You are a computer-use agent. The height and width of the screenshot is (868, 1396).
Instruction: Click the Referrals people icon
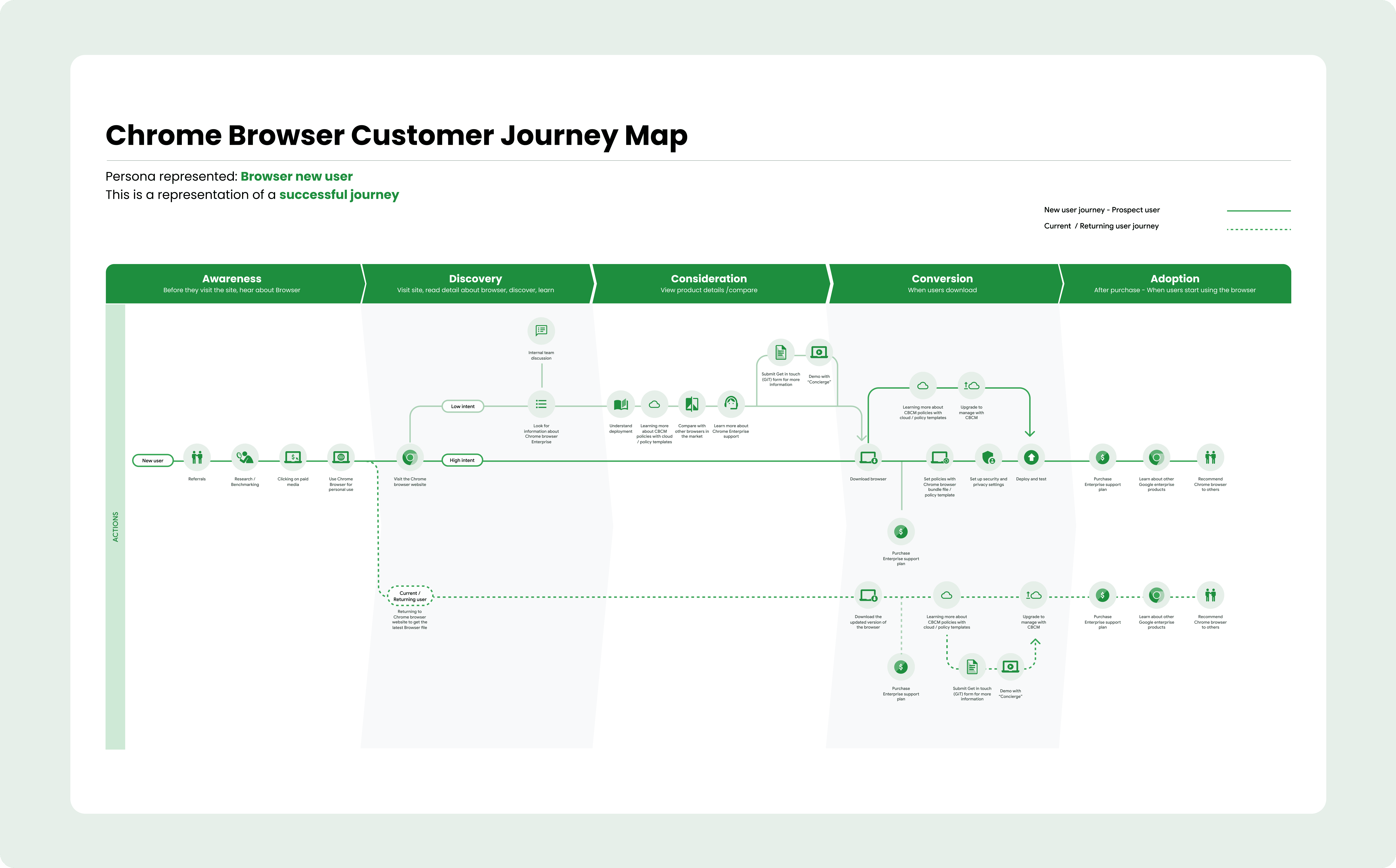click(197, 458)
